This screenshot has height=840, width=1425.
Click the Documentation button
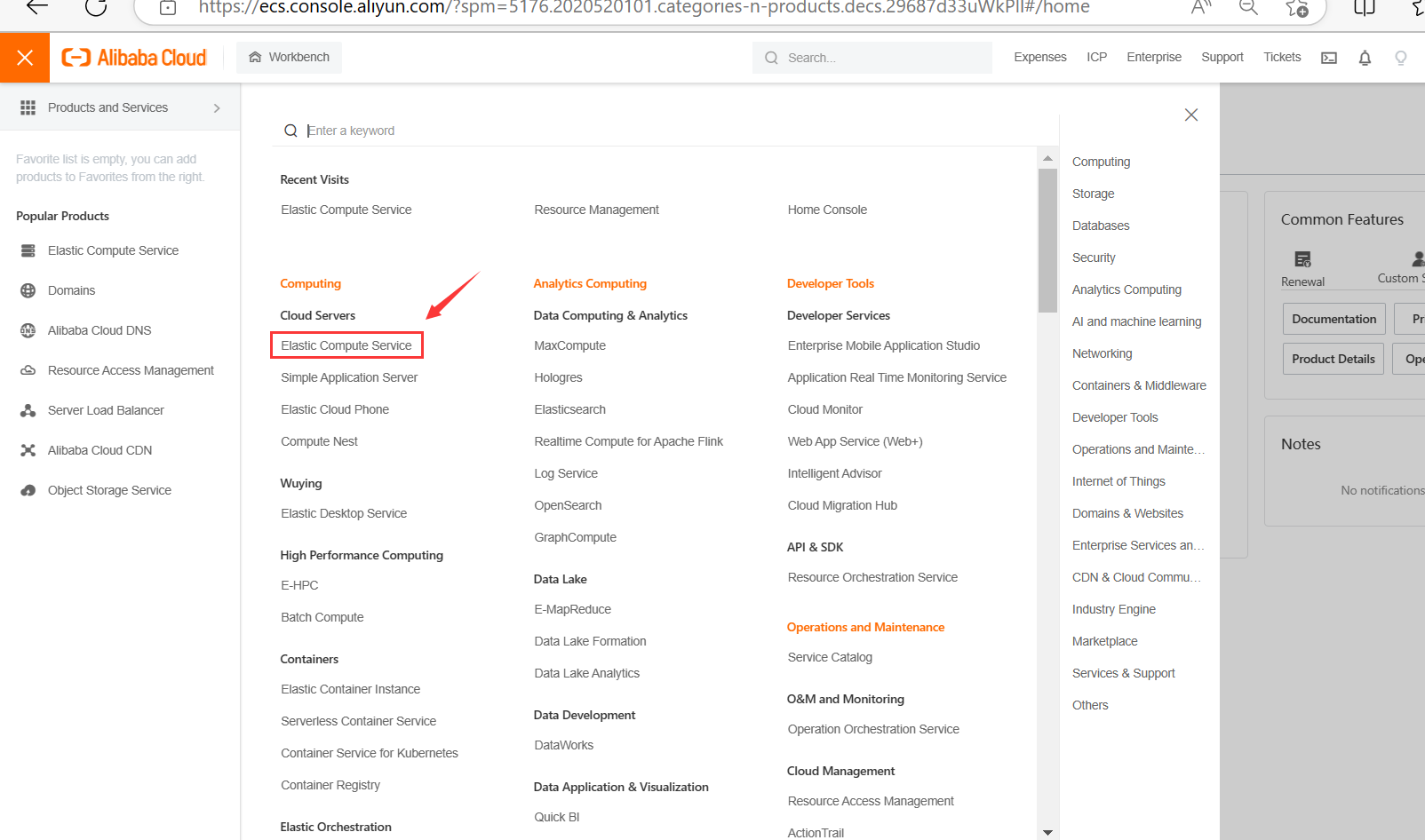[x=1333, y=319]
